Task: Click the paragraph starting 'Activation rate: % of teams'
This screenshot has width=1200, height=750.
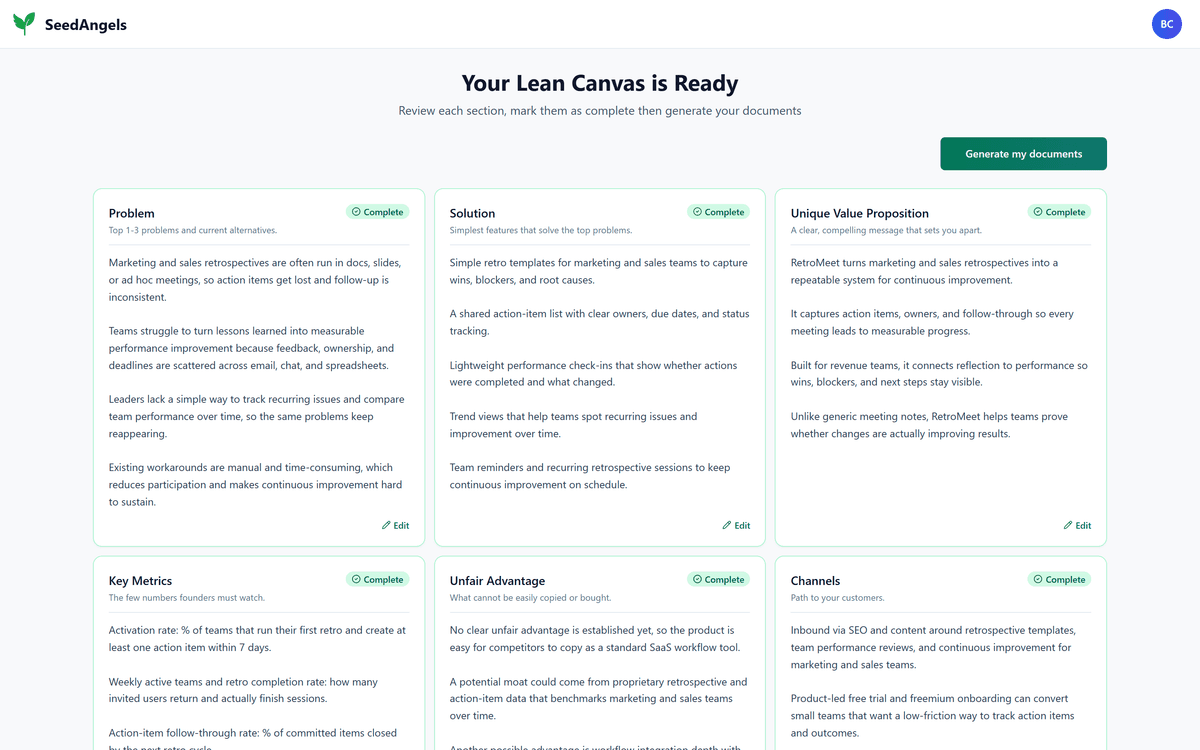Action: (259, 639)
